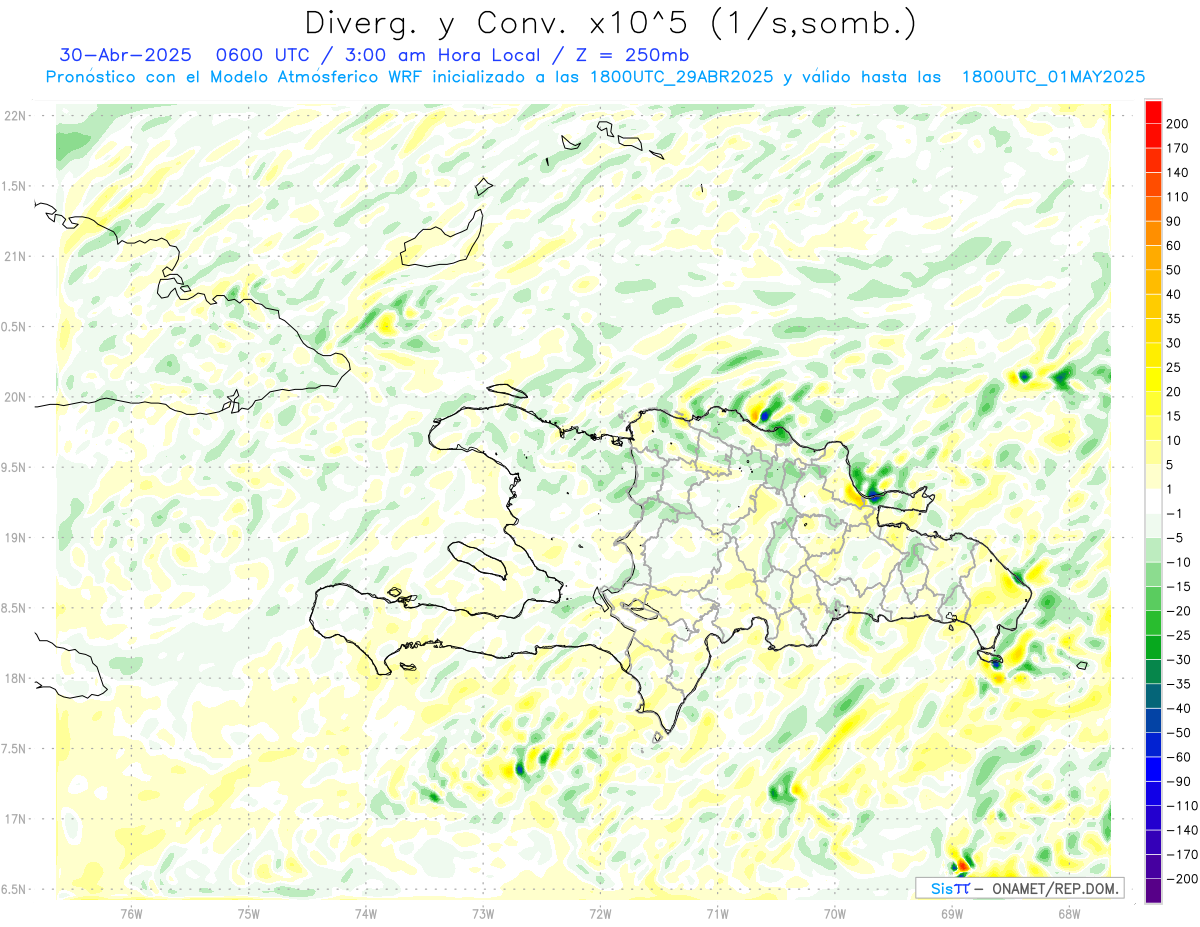Image resolution: width=1200 pixels, height=927 pixels.
Task: Click the '70W' longitude label
Action: 834,913
